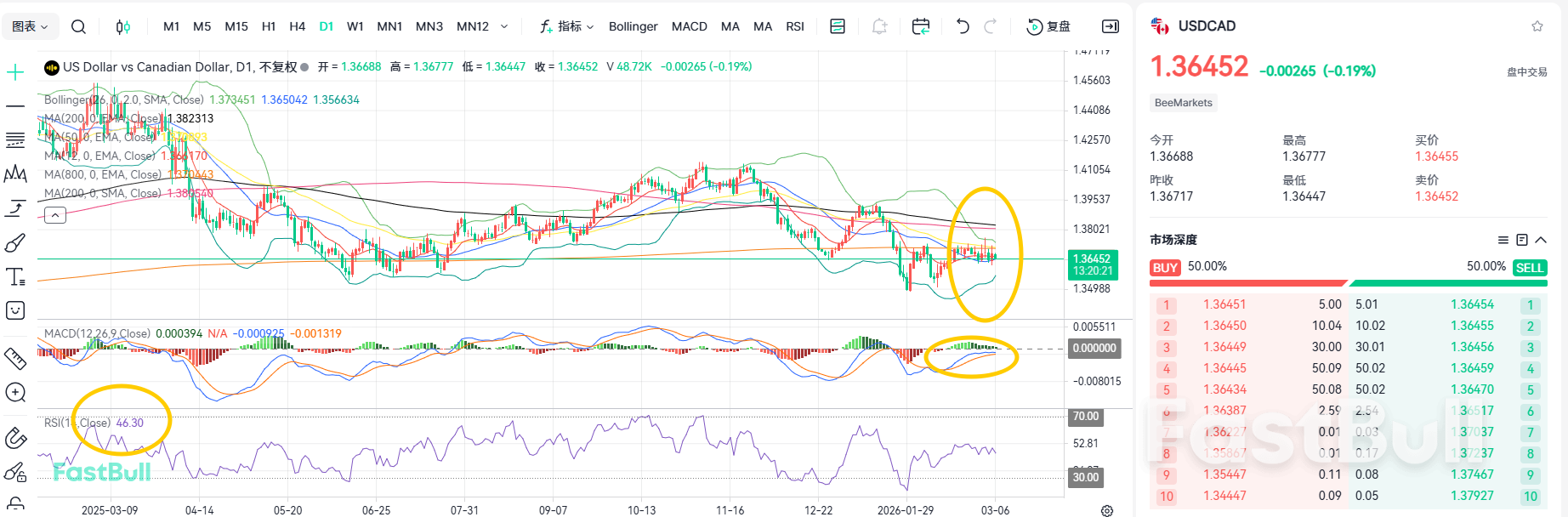The image size is (1568, 517).
Task: Switch to the W1 timeframe
Action: click(x=355, y=26)
